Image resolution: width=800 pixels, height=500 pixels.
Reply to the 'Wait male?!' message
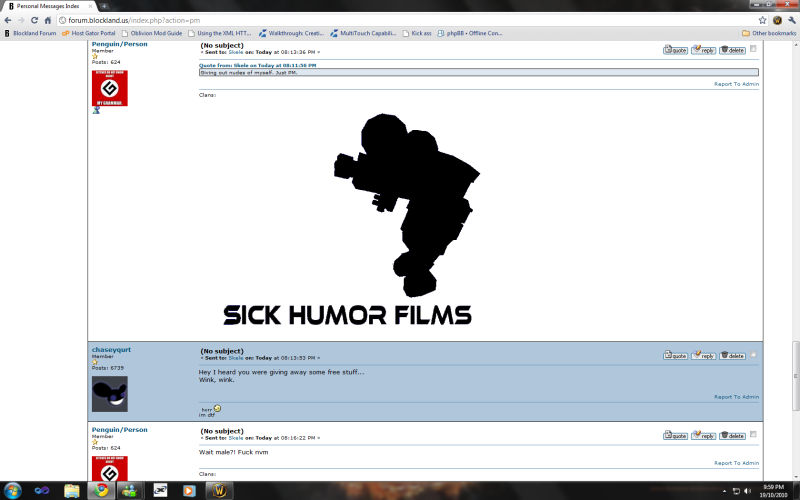(x=704, y=436)
